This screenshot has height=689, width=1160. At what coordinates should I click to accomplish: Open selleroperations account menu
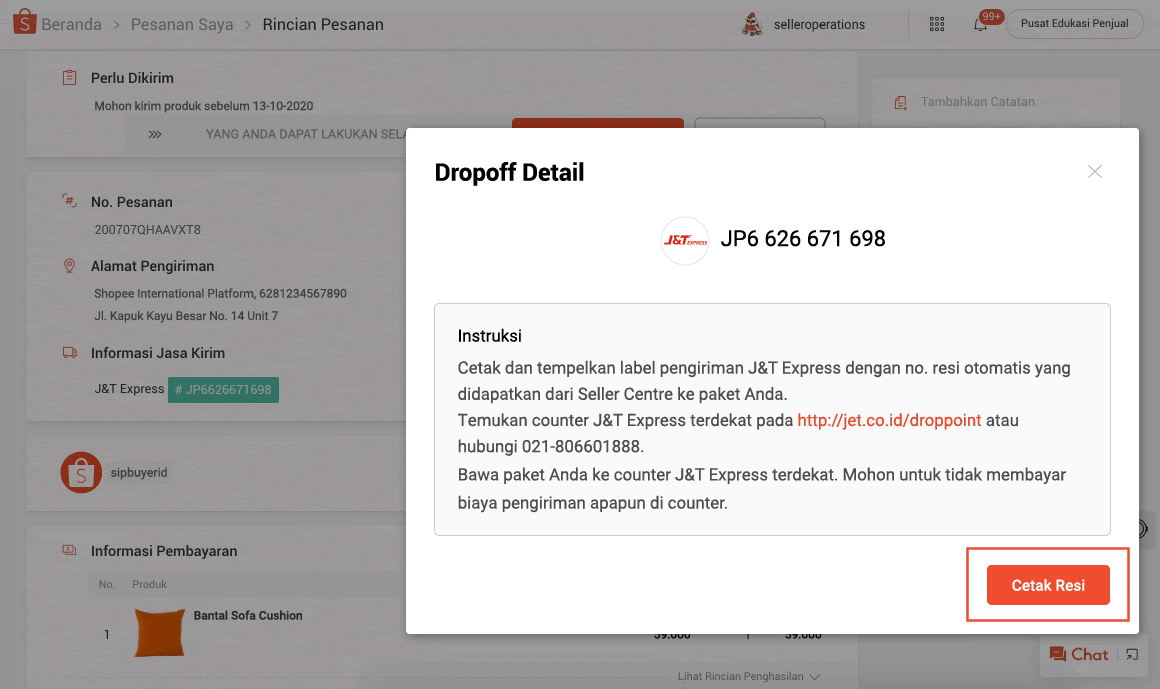pyautogui.click(x=819, y=24)
